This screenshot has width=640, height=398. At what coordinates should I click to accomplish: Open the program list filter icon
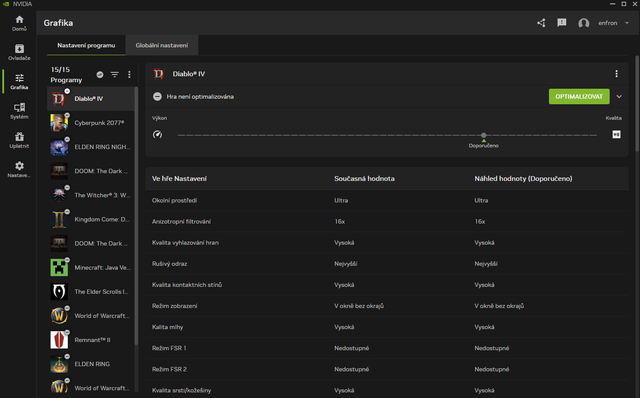(x=115, y=74)
